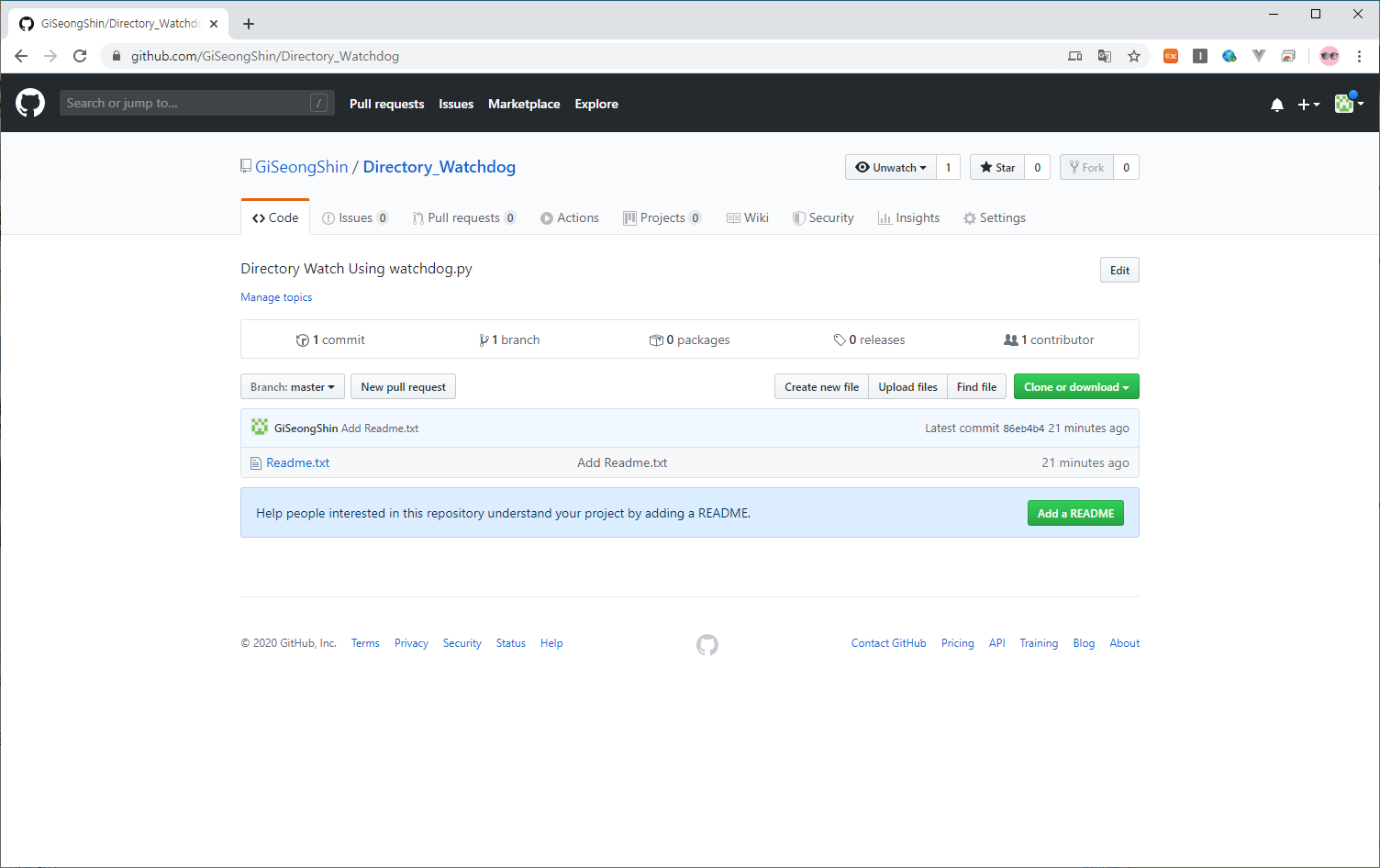Switch to the Insights tab
Image resolution: width=1380 pixels, height=868 pixels.
(909, 217)
